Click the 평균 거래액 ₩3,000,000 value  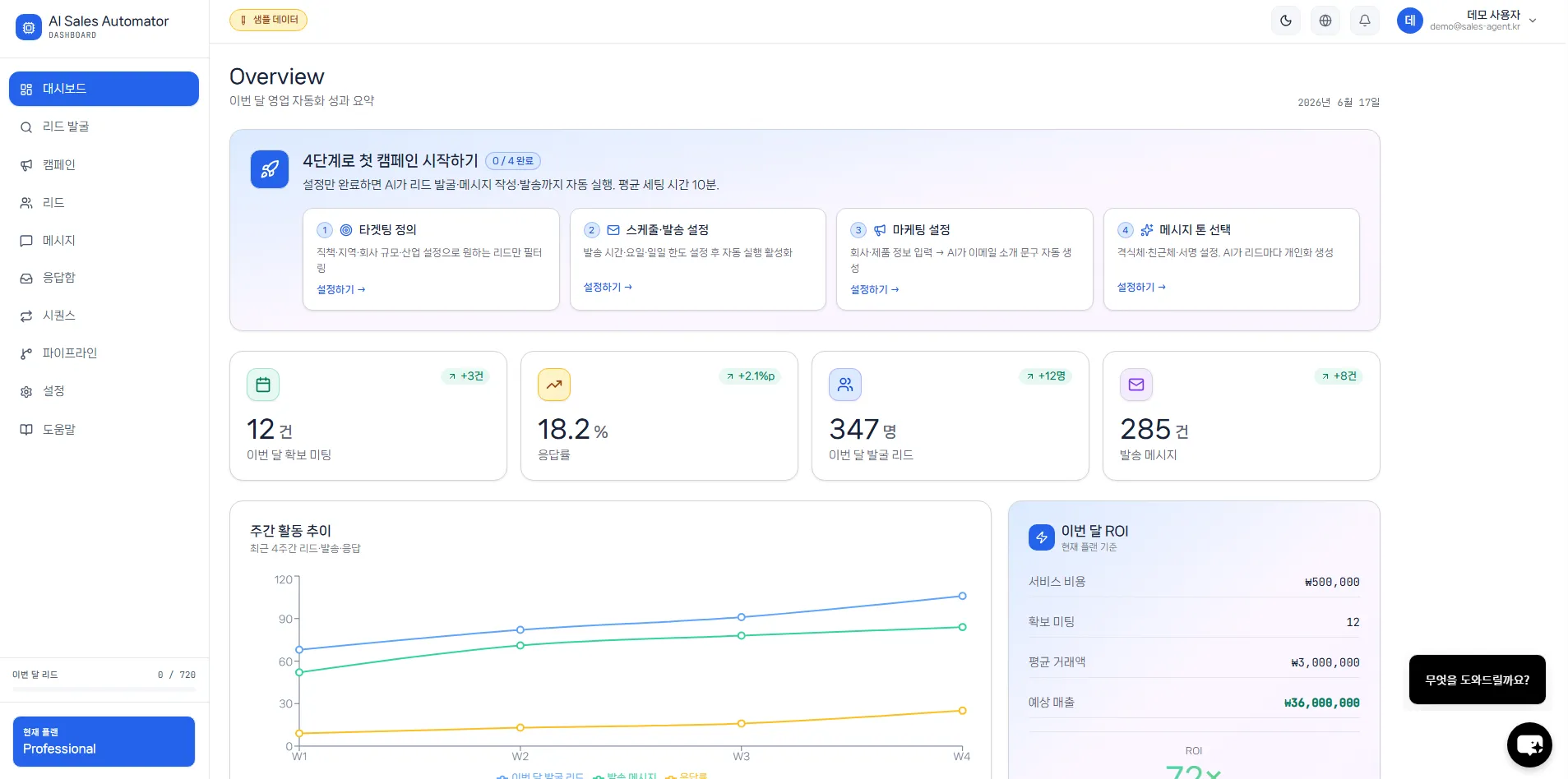pos(1325,662)
